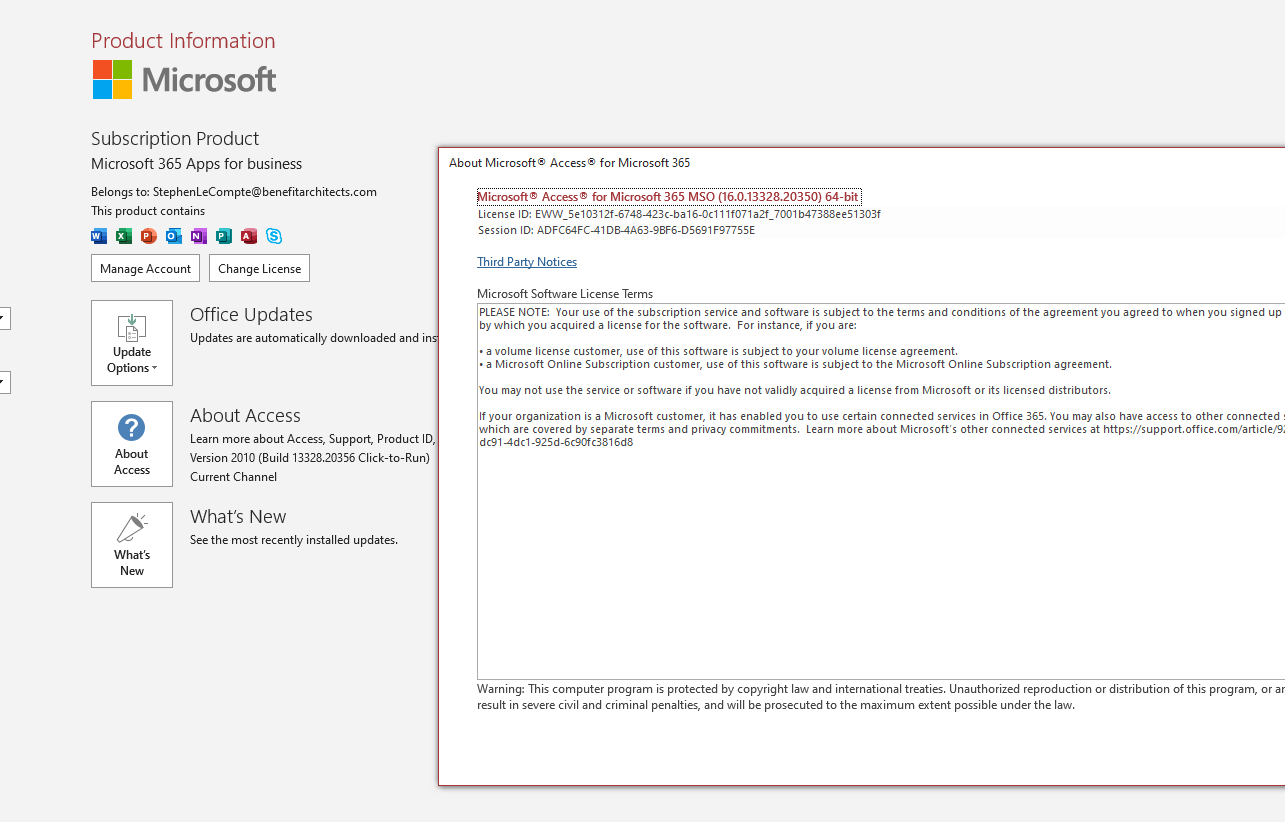Click the Skype icon in the product list

click(x=274, y=236)
